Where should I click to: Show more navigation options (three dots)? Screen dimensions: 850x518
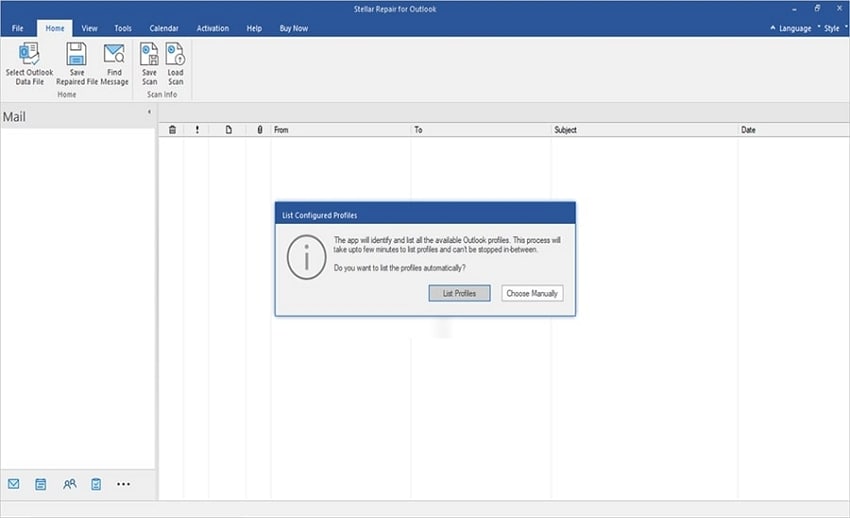click(x=124, y=484)
